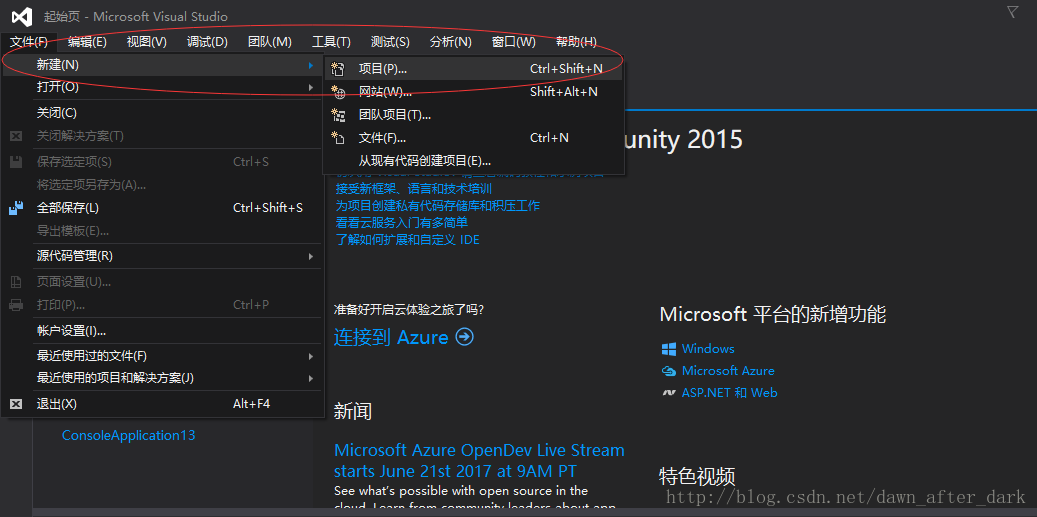1037x517 pixels.
Task: Open the 编辑(E) menu
Action: tap(87, 42)
